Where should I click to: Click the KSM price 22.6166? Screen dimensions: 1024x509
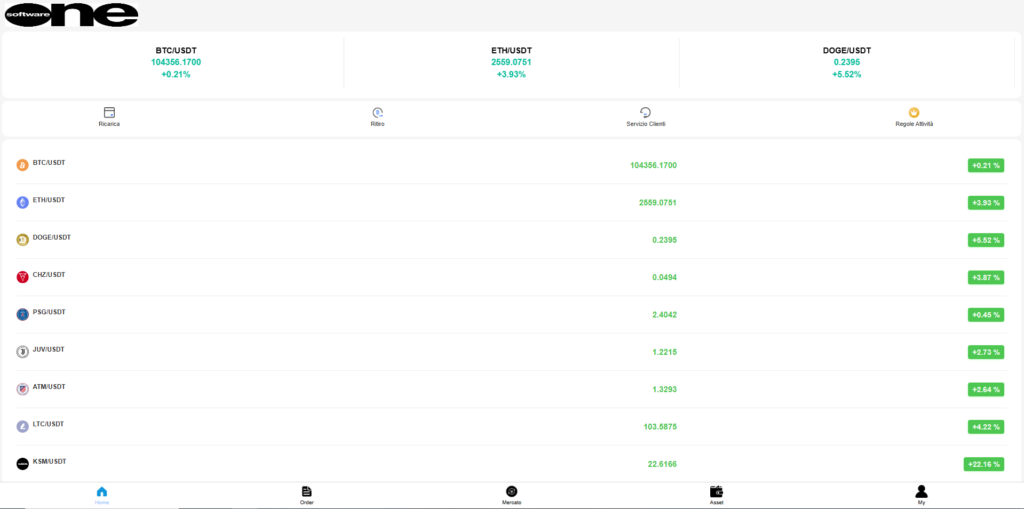point(662,464)
